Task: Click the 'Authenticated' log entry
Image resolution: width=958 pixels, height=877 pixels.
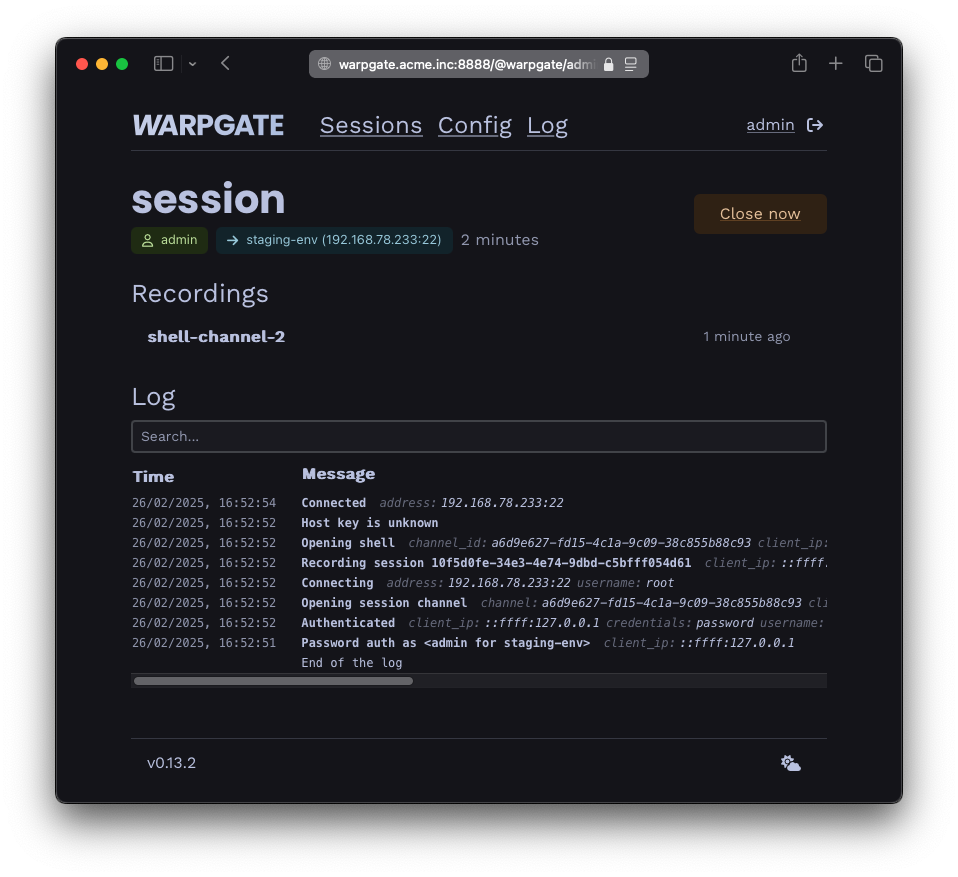Action: click(x=348, y=623)
